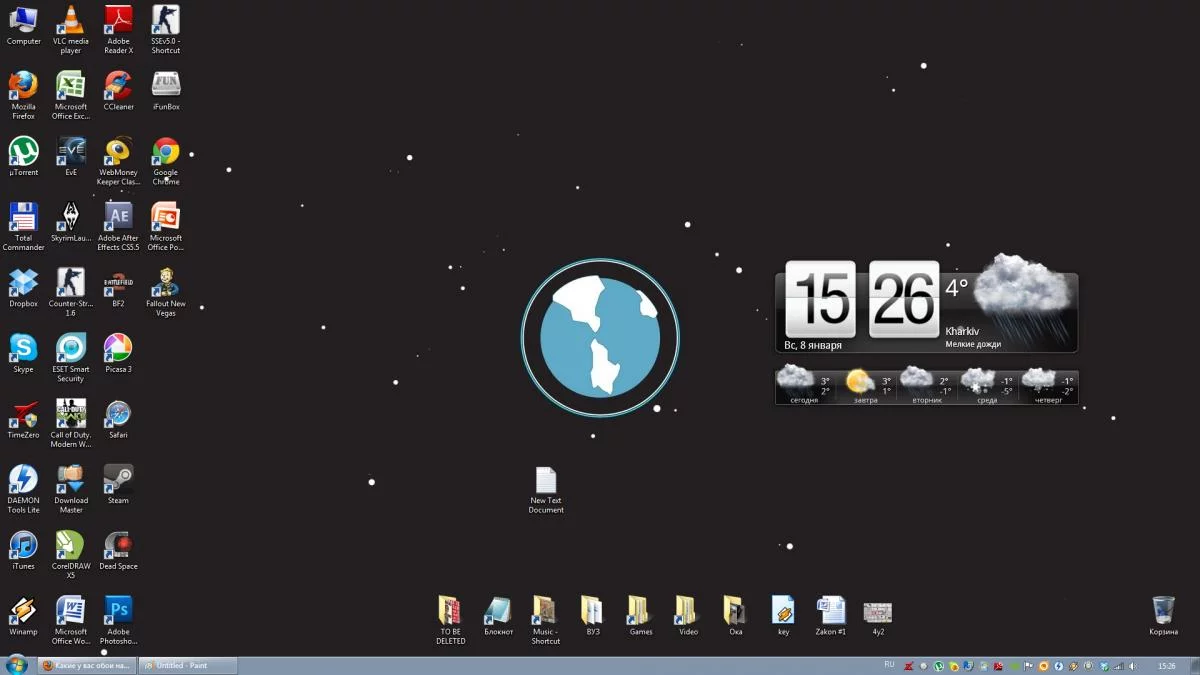Image resolution: width=1200 pixels, height=675 pixels.
Task: Select Adobe Photoshop desktop icon
Action: click(118, 621)
